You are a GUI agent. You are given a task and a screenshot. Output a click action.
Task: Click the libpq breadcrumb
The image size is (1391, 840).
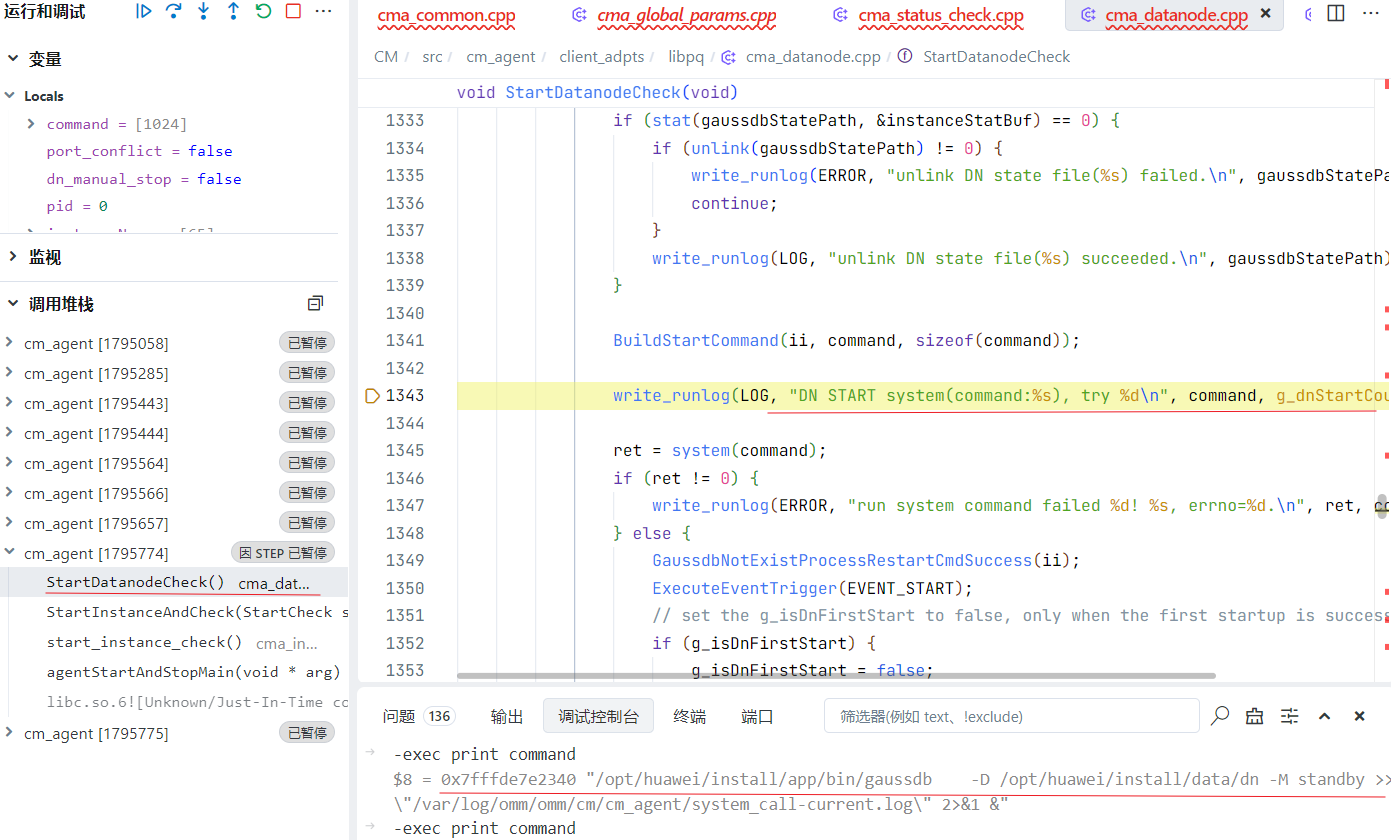[686, 57]
